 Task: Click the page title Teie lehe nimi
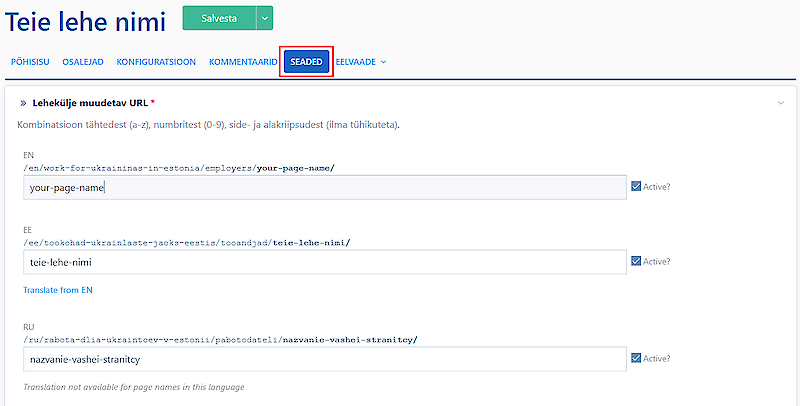point(85,23)
